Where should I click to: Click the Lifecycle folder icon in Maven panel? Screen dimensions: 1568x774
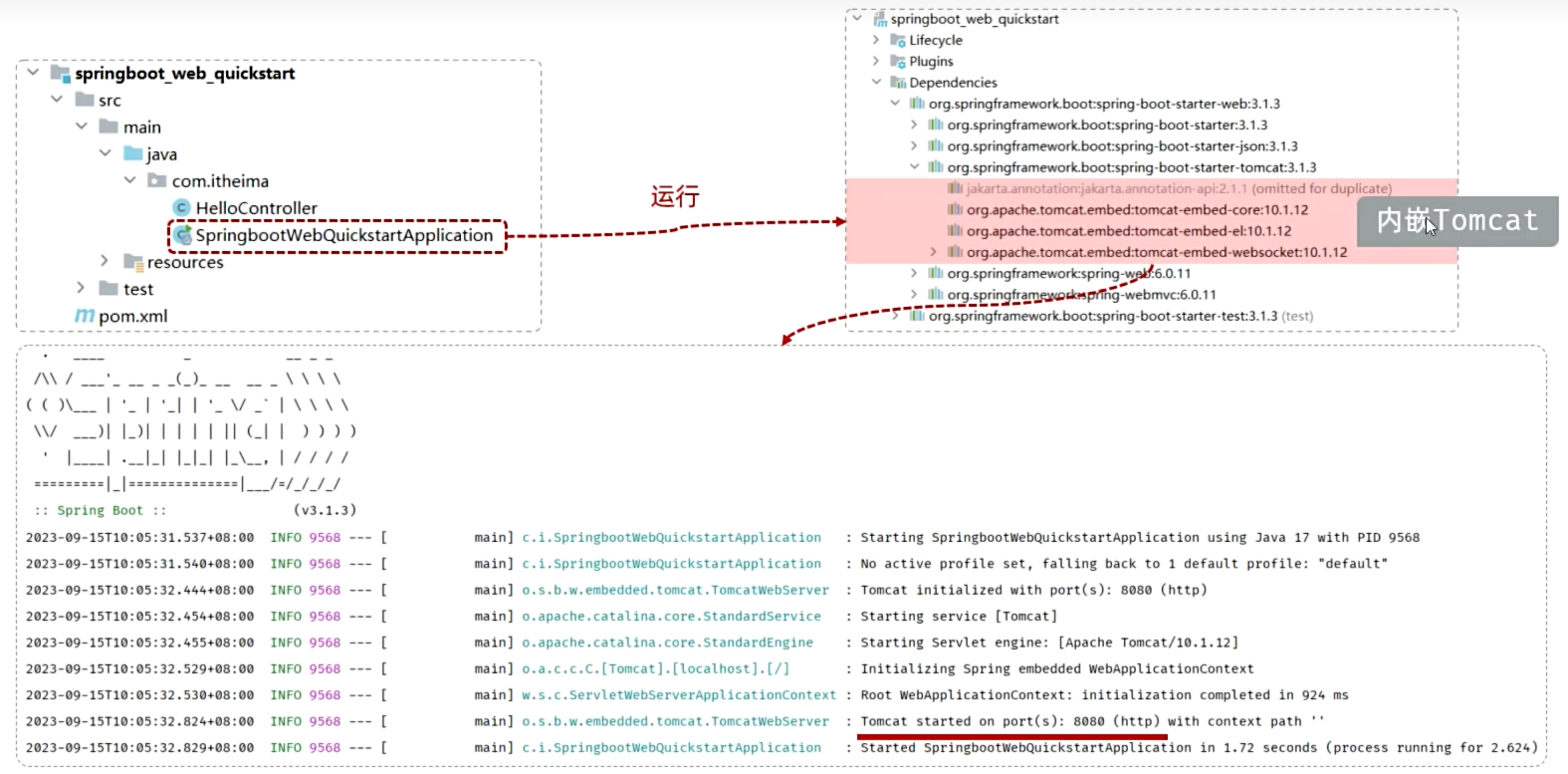[x=897, y=41]
